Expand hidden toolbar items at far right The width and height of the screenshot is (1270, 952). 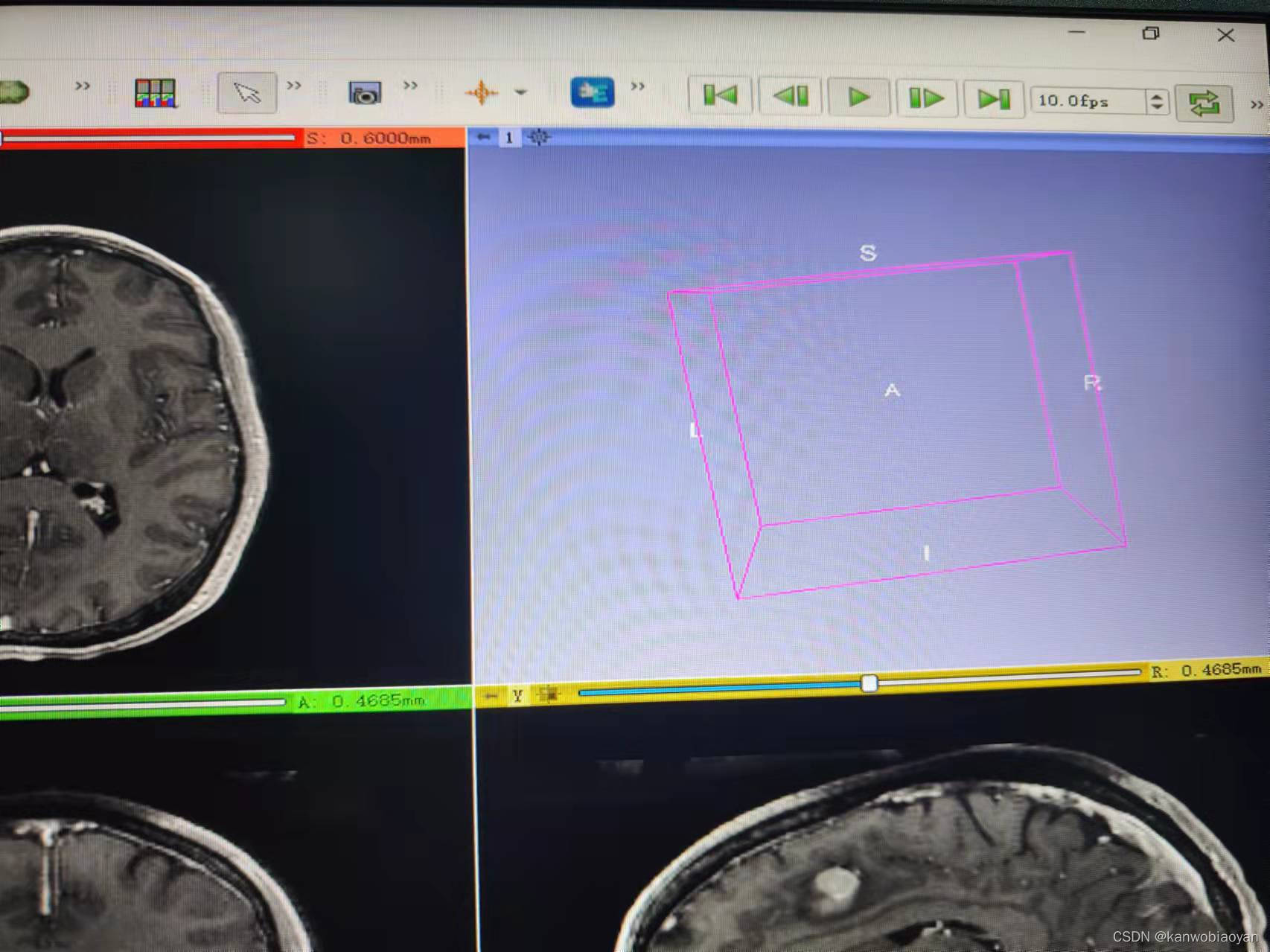(1257, 105)
